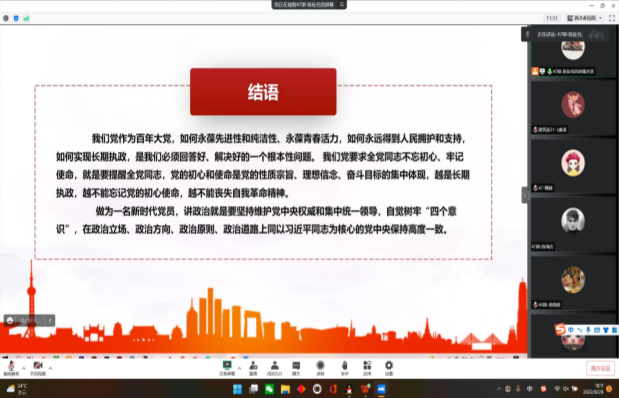Open the Chat icon

point(296,368)
